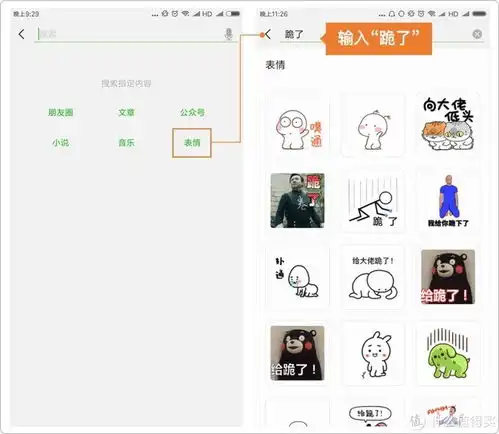
Task: Tap back arrow in left search screen
Action: click(22, 34)
